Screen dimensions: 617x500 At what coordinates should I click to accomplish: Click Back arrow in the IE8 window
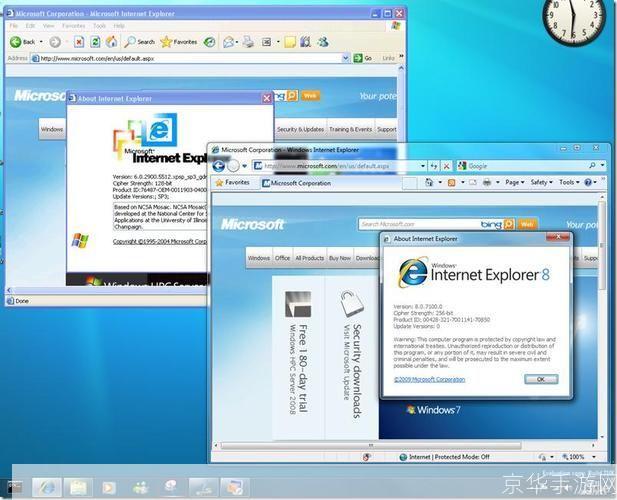click(219, 166)
